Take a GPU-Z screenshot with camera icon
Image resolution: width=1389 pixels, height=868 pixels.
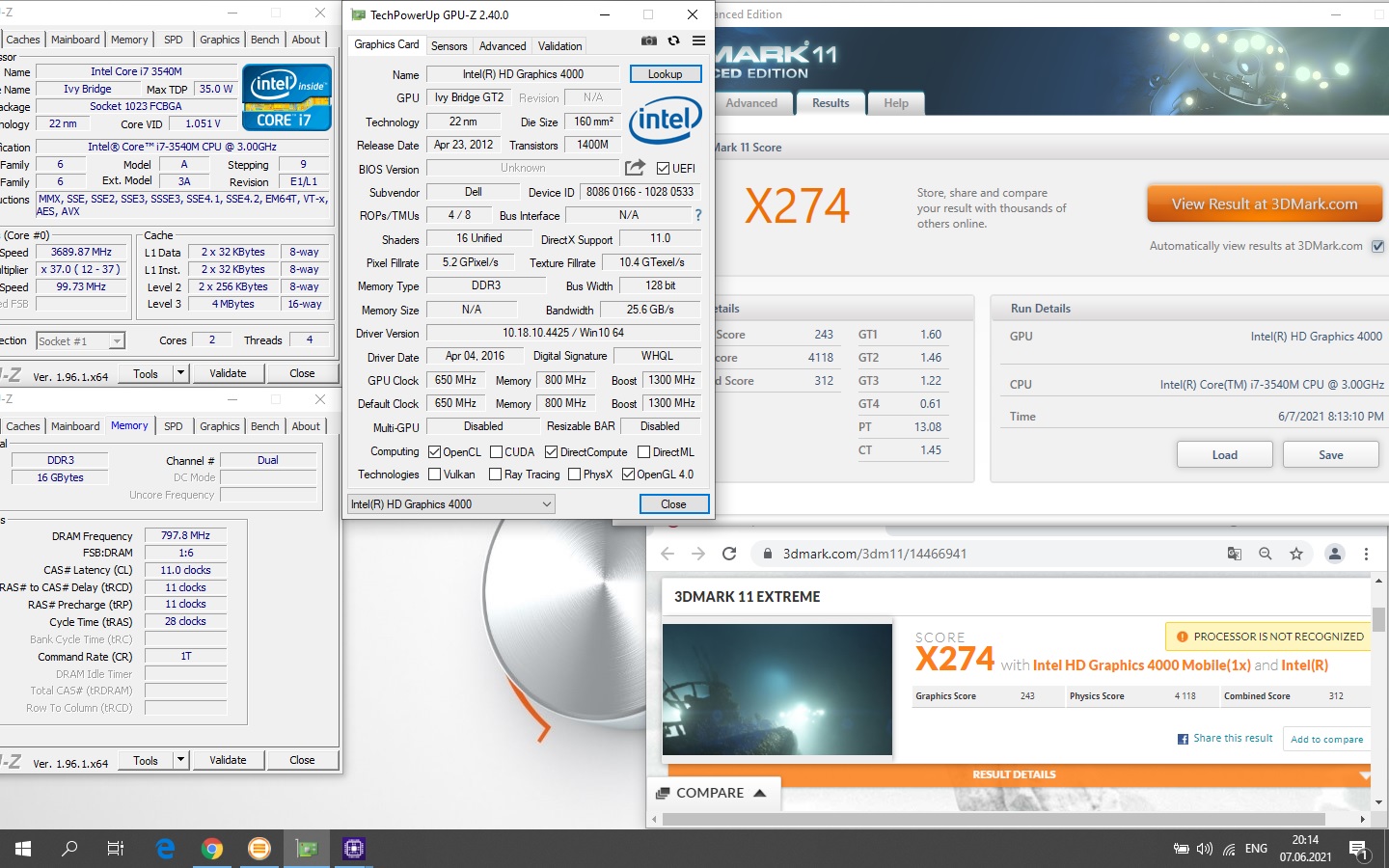(x=649, y=41)
